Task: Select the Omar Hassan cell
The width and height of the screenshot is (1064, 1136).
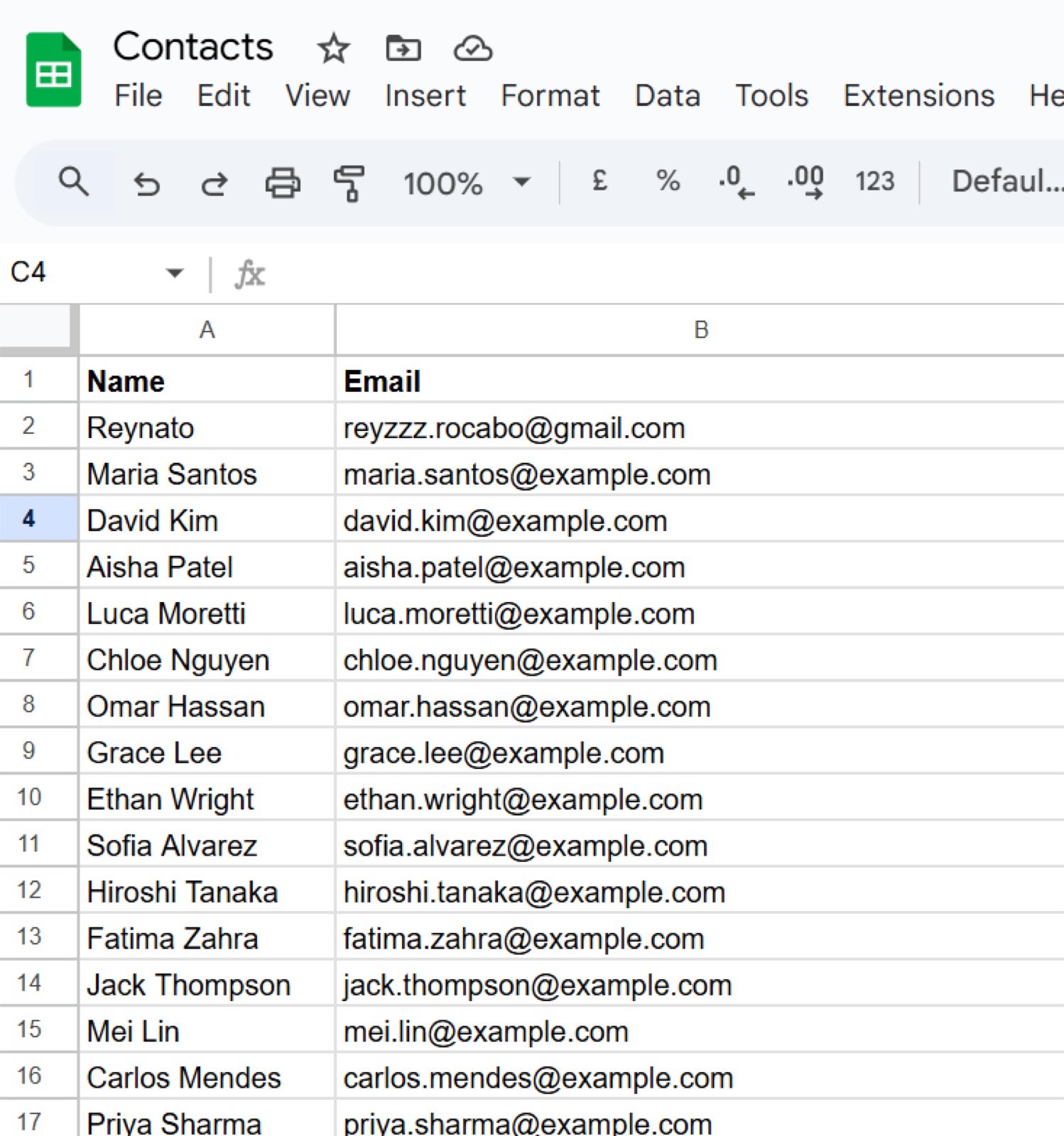Action: click(x=207, y=706)
